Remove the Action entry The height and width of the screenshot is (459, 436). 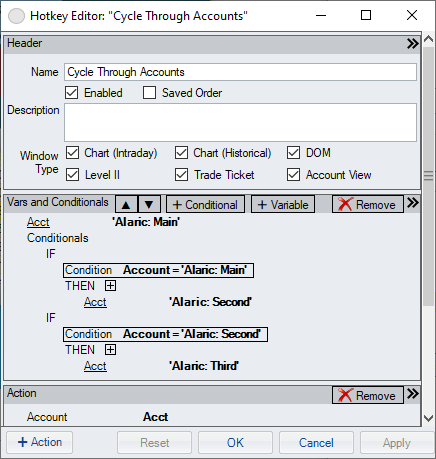coord(368,395)
